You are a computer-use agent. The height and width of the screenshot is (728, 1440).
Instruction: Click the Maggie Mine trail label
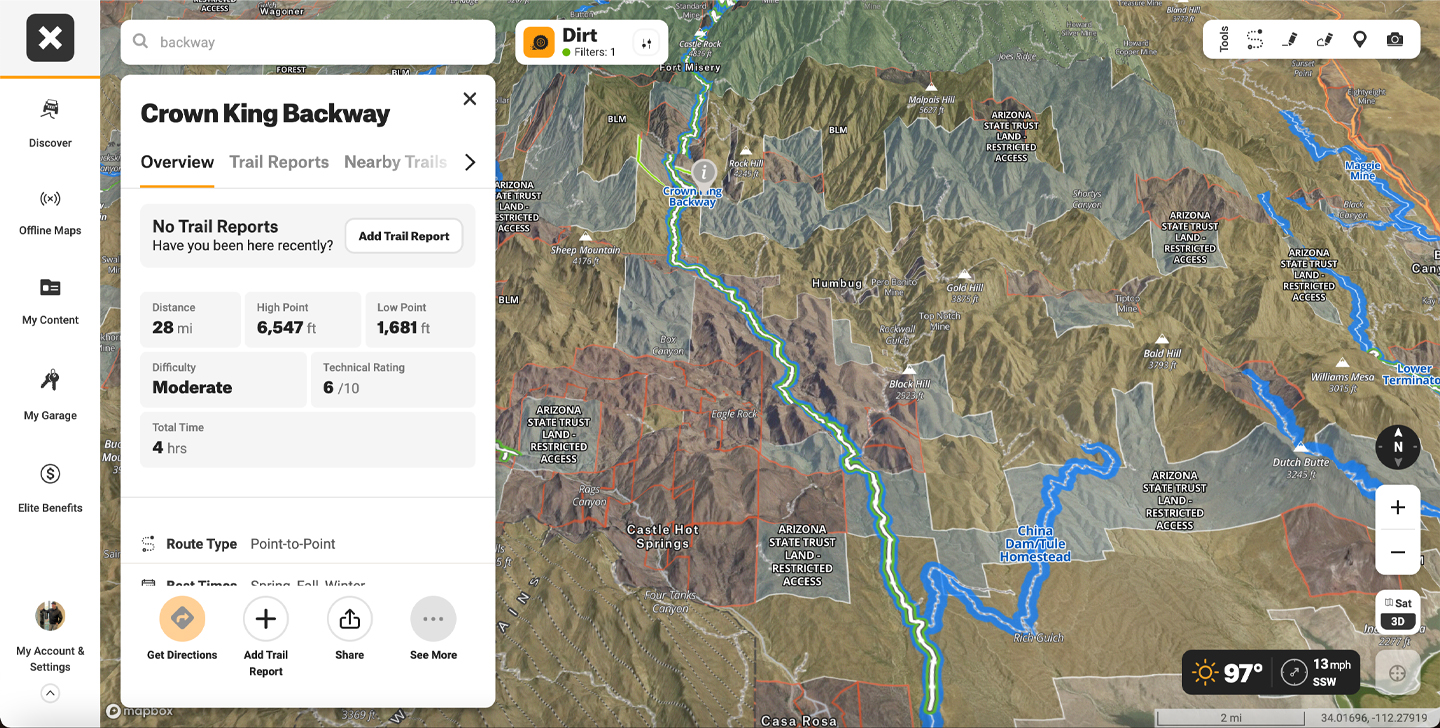1362,171
